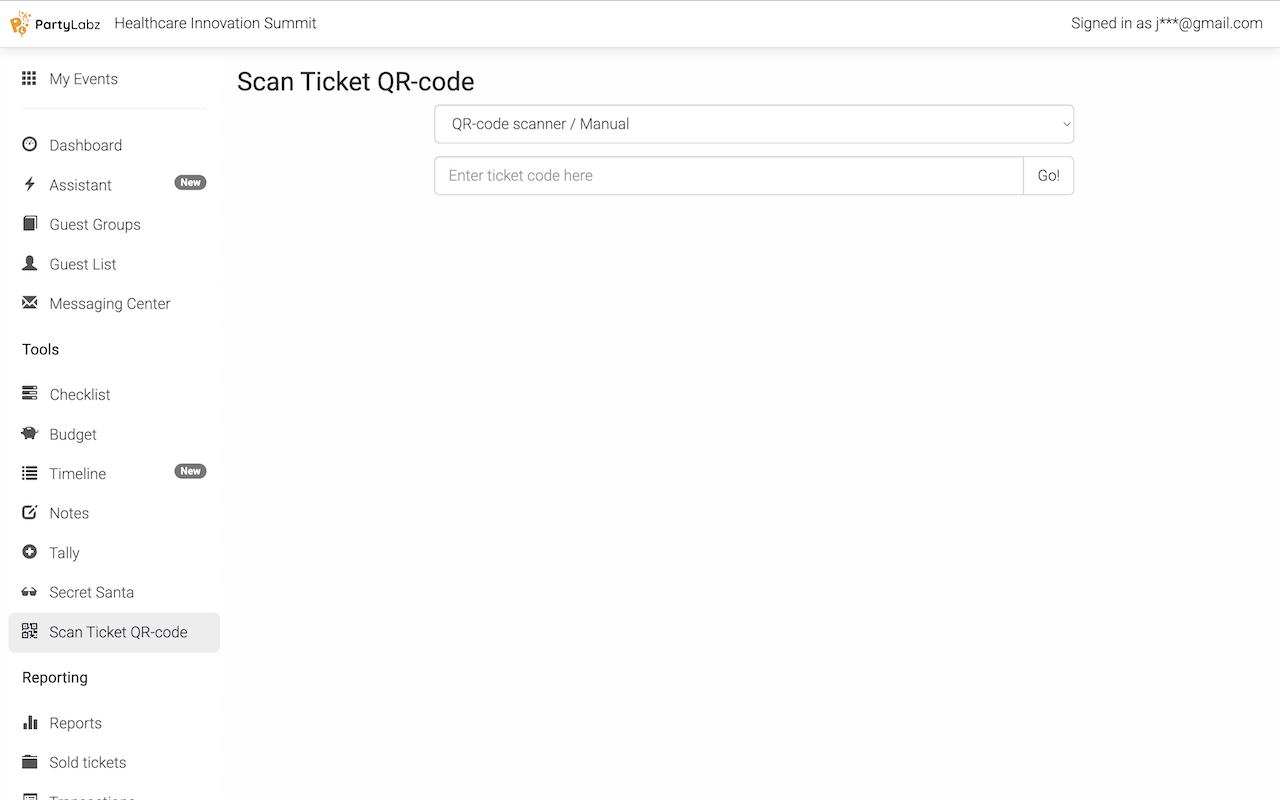Open Reports in the Reporting section
Viewport: 1280px width, 800px height.
click(76, 723)
